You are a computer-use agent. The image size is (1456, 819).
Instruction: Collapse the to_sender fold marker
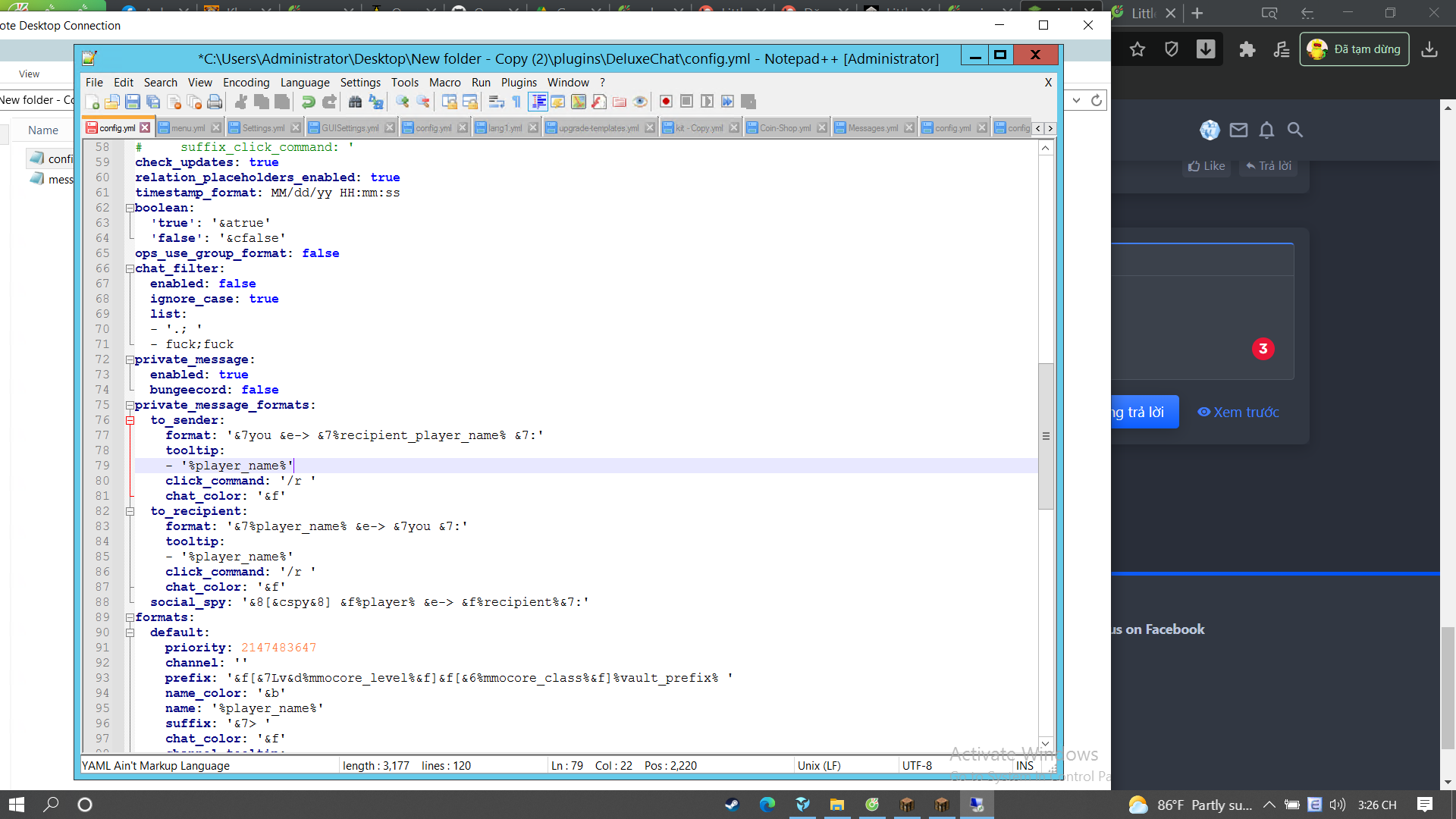[x=130, y=420]
